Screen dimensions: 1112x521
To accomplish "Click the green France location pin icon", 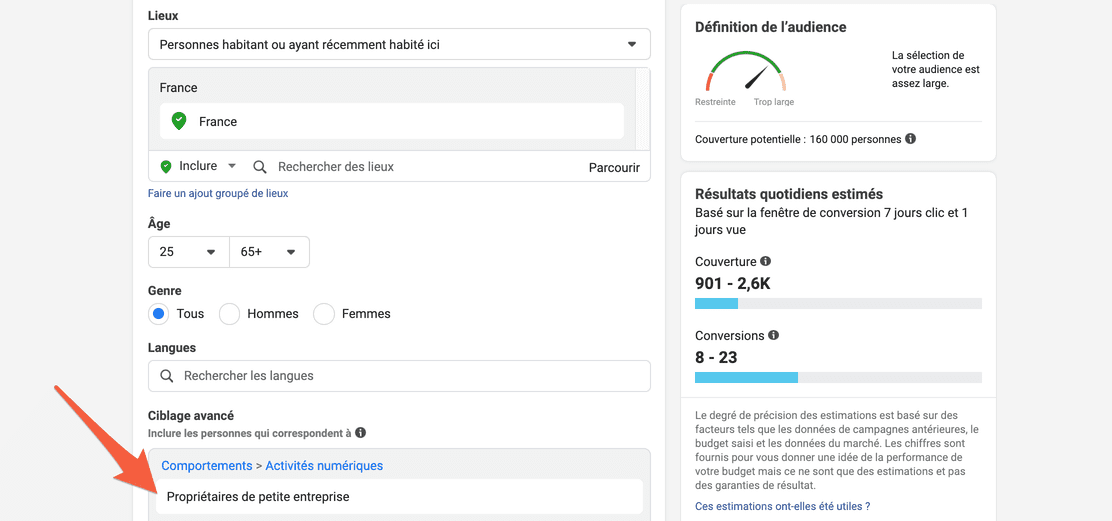I will pos(179,121).
